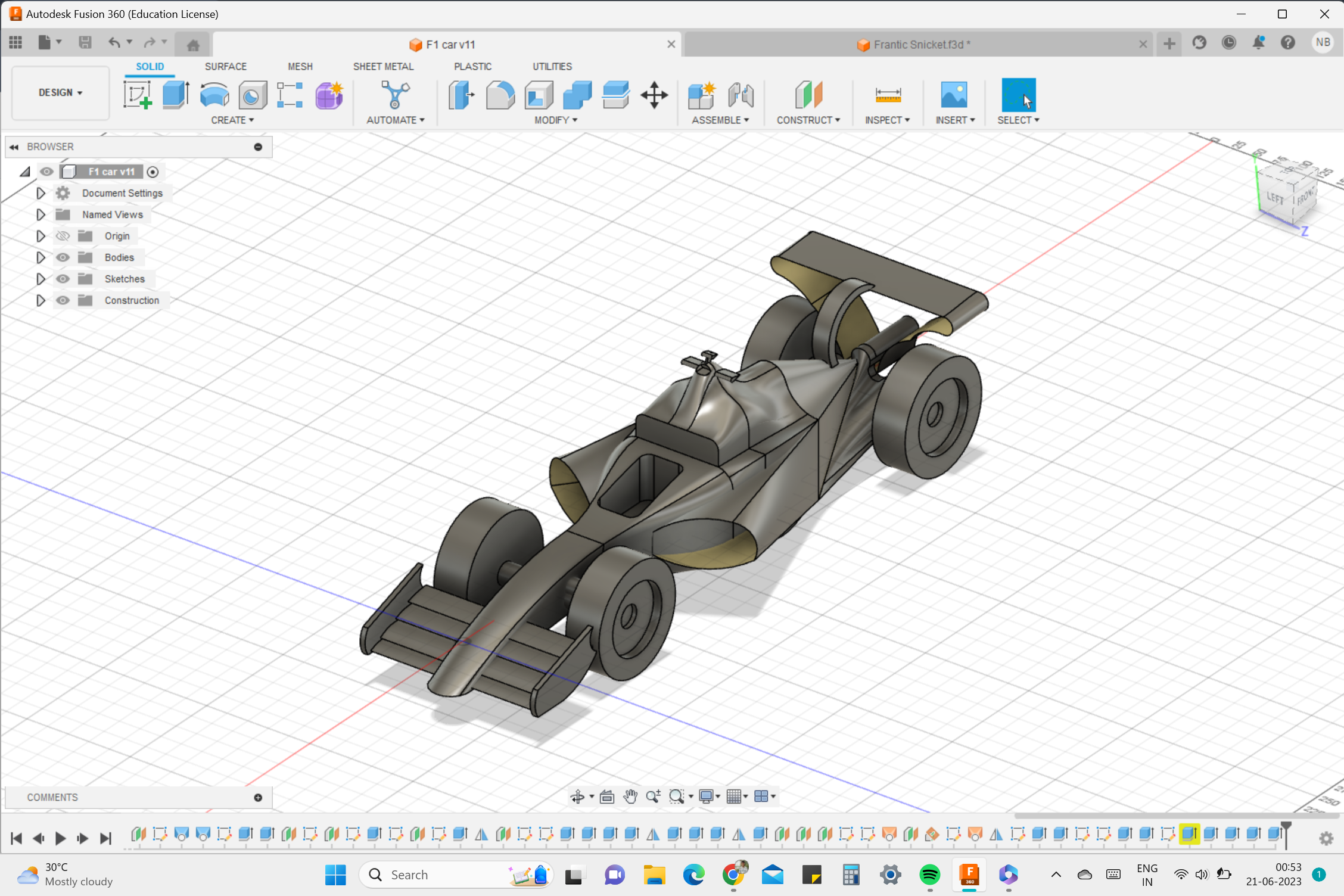
Task: Undo the last action
Action: [114, 42]
